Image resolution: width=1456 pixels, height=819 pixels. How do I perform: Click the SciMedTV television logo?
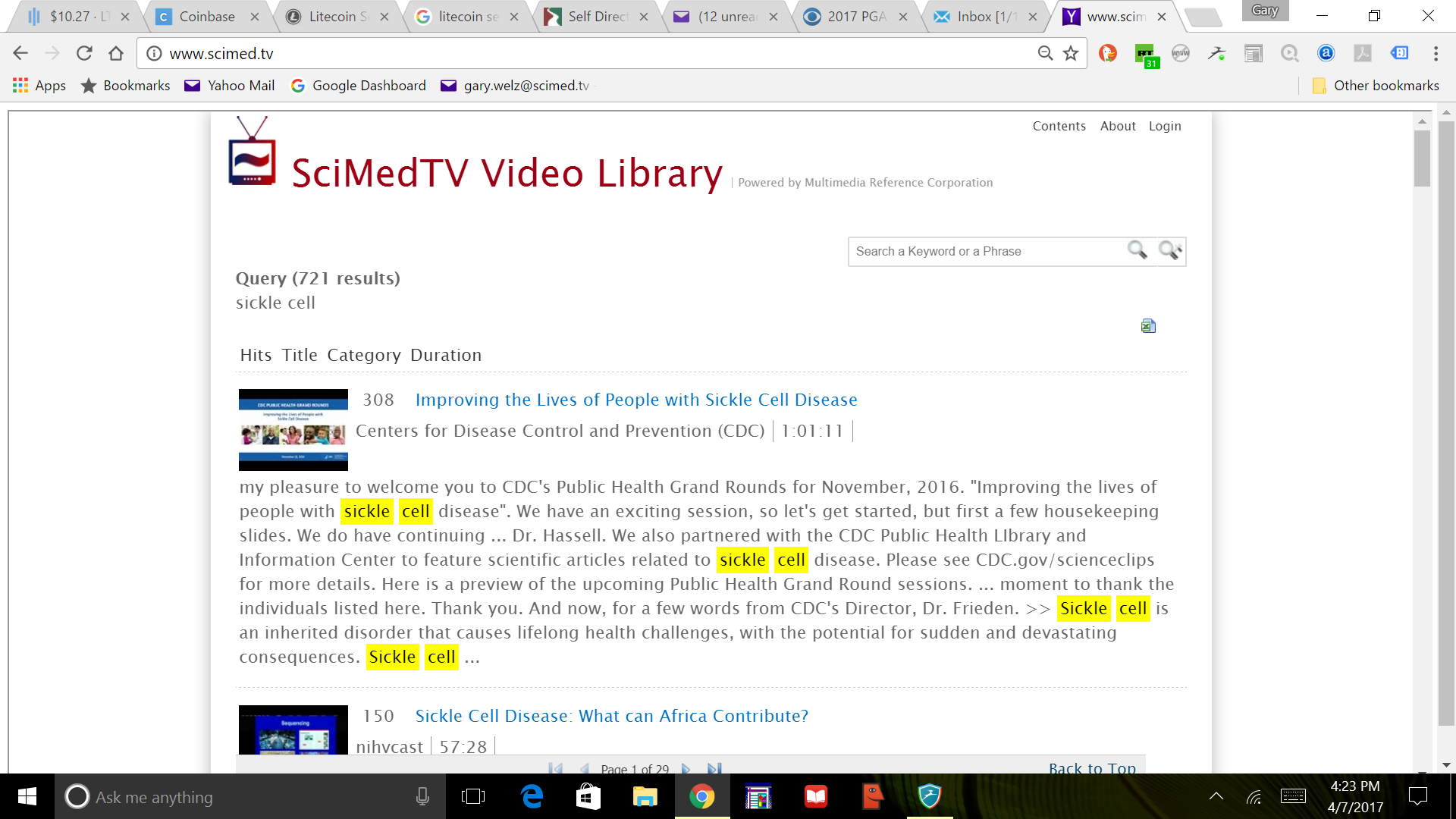253,152
